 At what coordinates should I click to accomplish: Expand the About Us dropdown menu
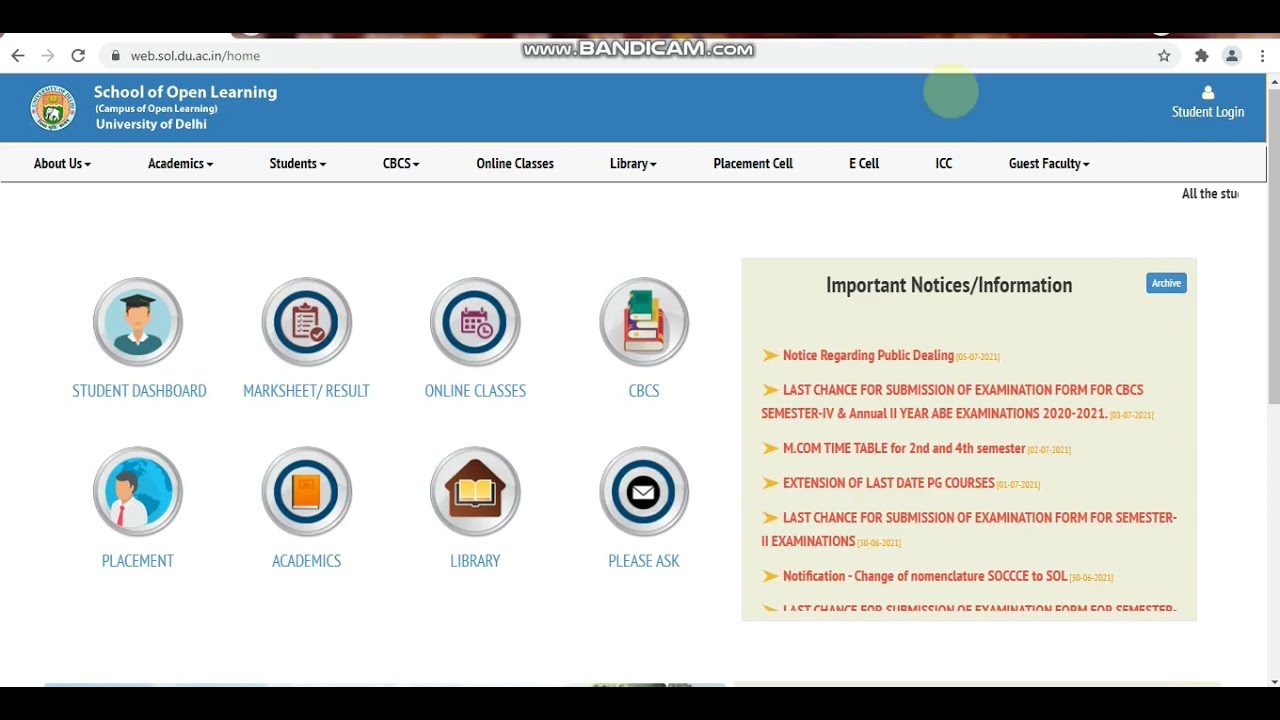coord(62,163)
